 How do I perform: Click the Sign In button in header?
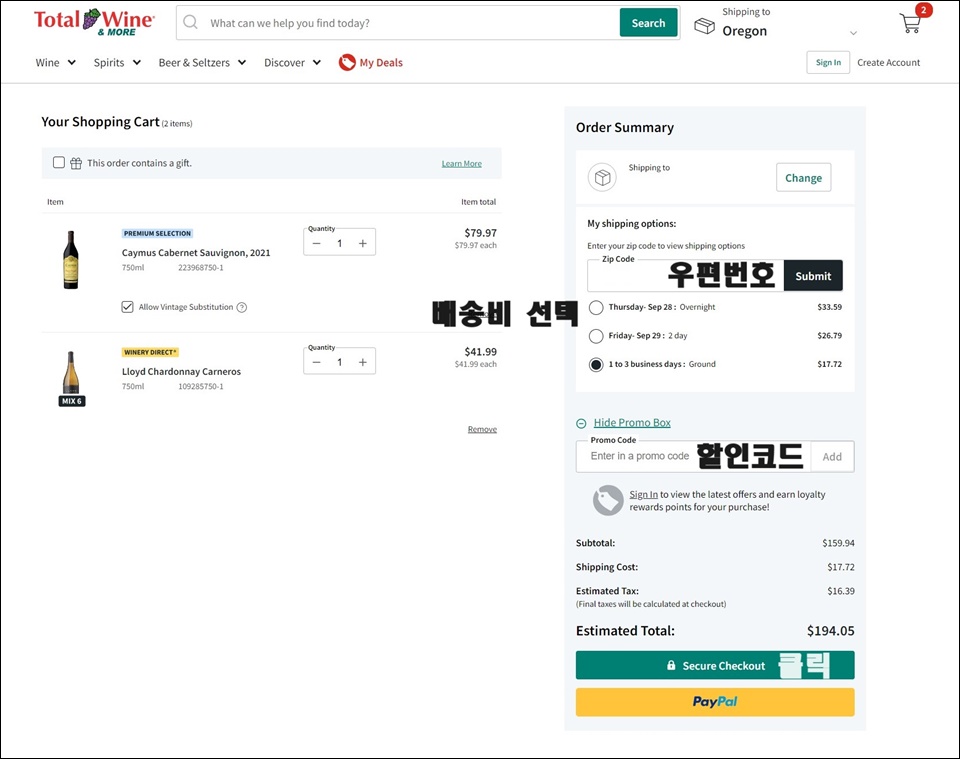coord(828,62)
